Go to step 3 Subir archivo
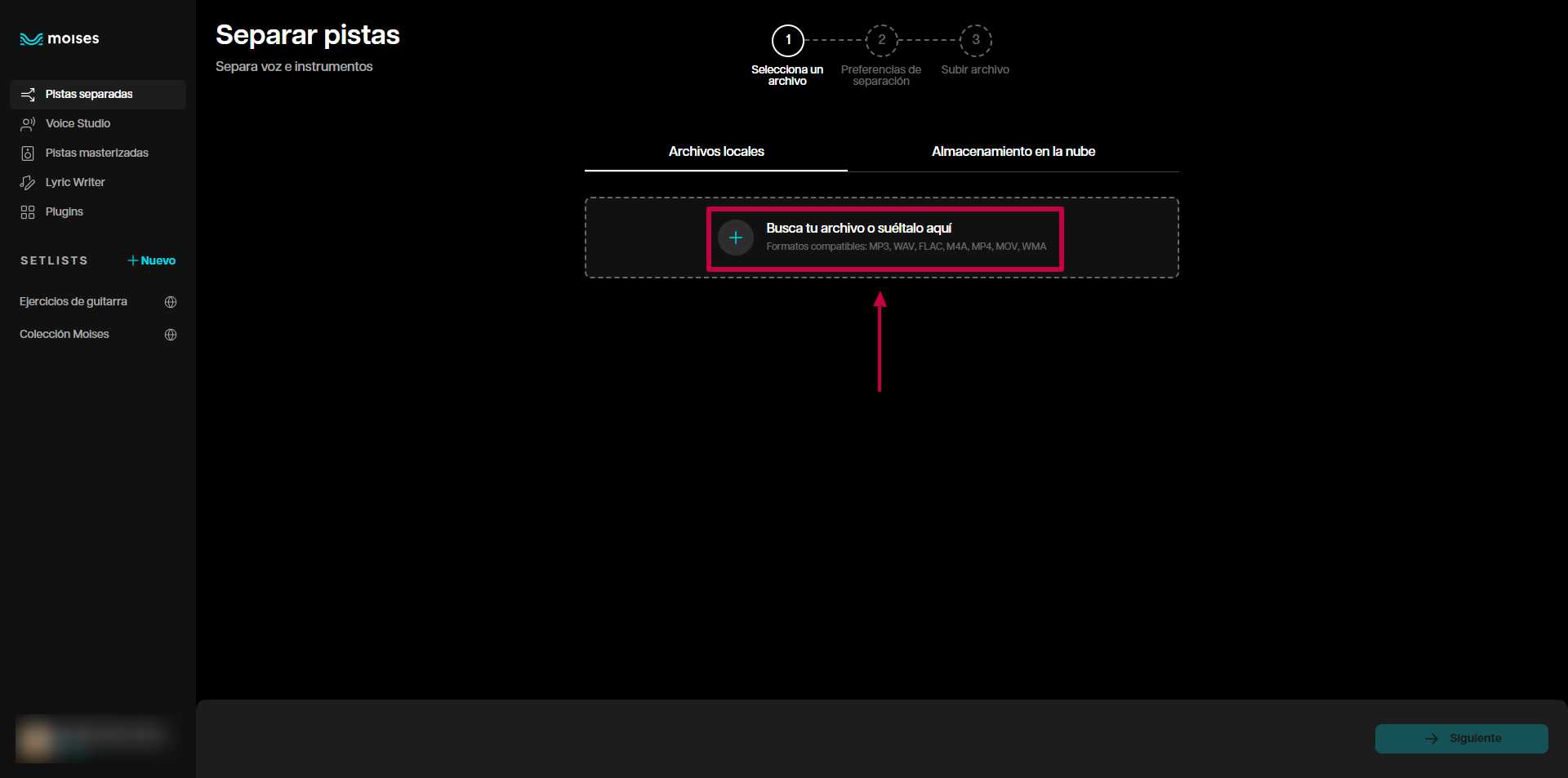 (975, 40)
